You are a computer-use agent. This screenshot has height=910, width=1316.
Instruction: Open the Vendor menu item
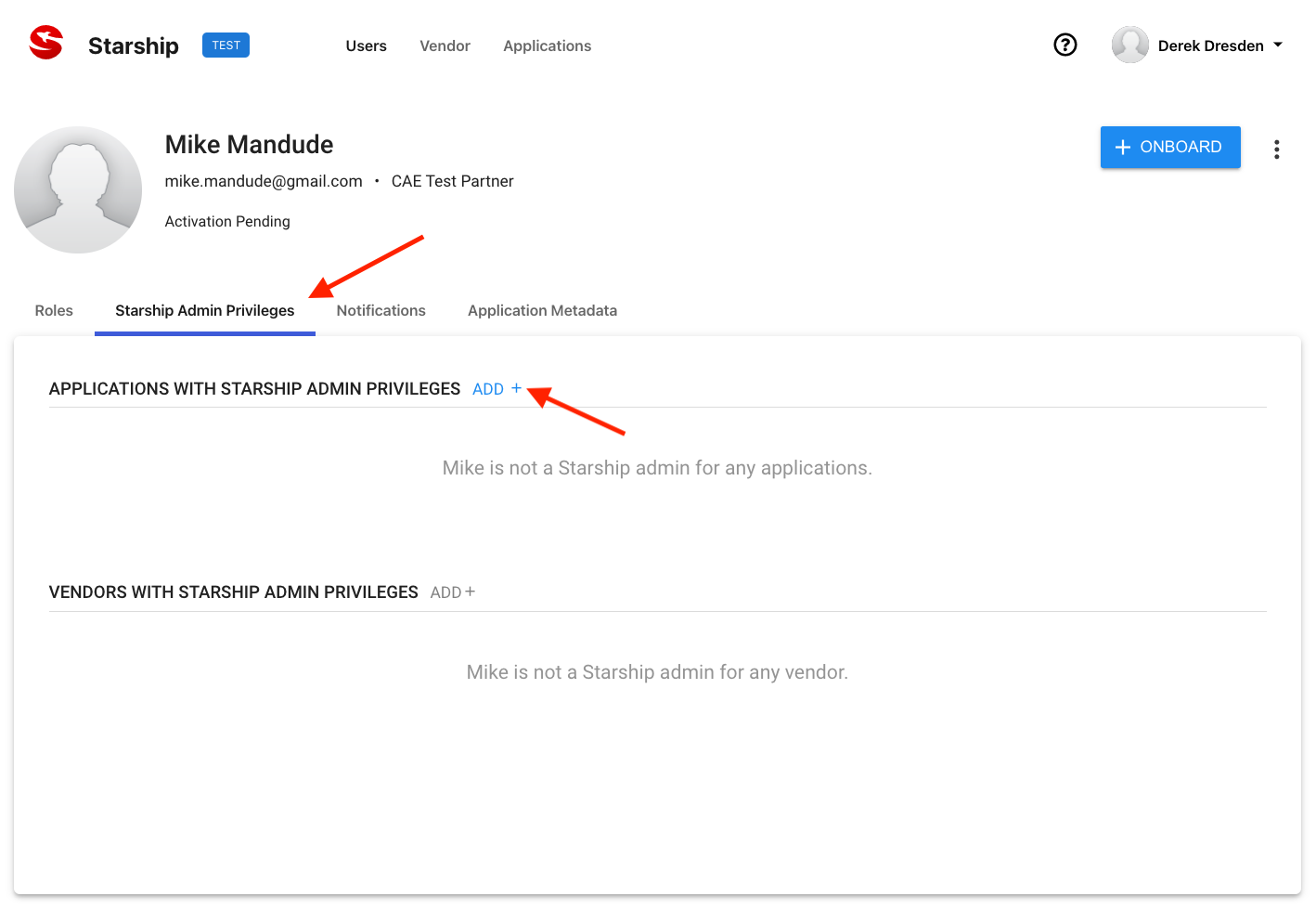pyautogui.click(x=445, y=45)
